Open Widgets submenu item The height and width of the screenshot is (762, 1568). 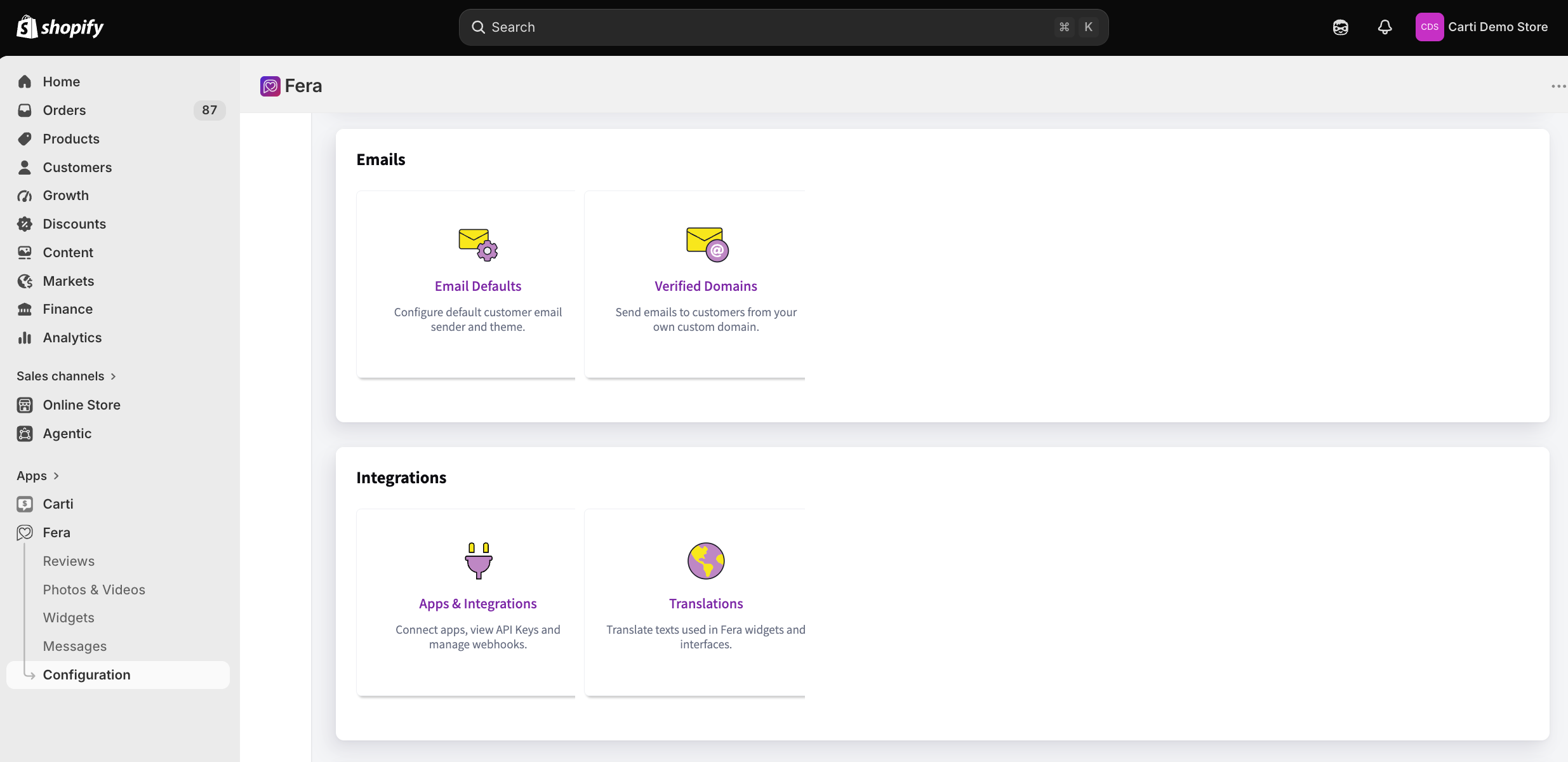click(x=69, y=618)
